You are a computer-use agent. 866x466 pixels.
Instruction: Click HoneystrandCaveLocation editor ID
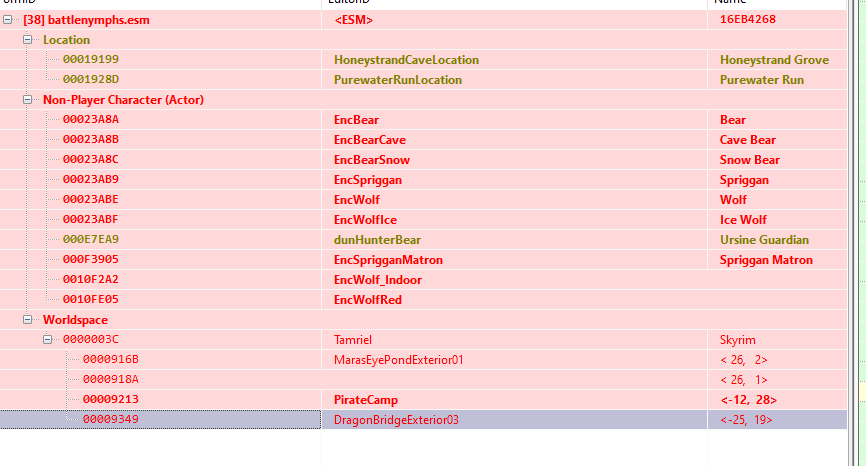(x=406, y=60)
